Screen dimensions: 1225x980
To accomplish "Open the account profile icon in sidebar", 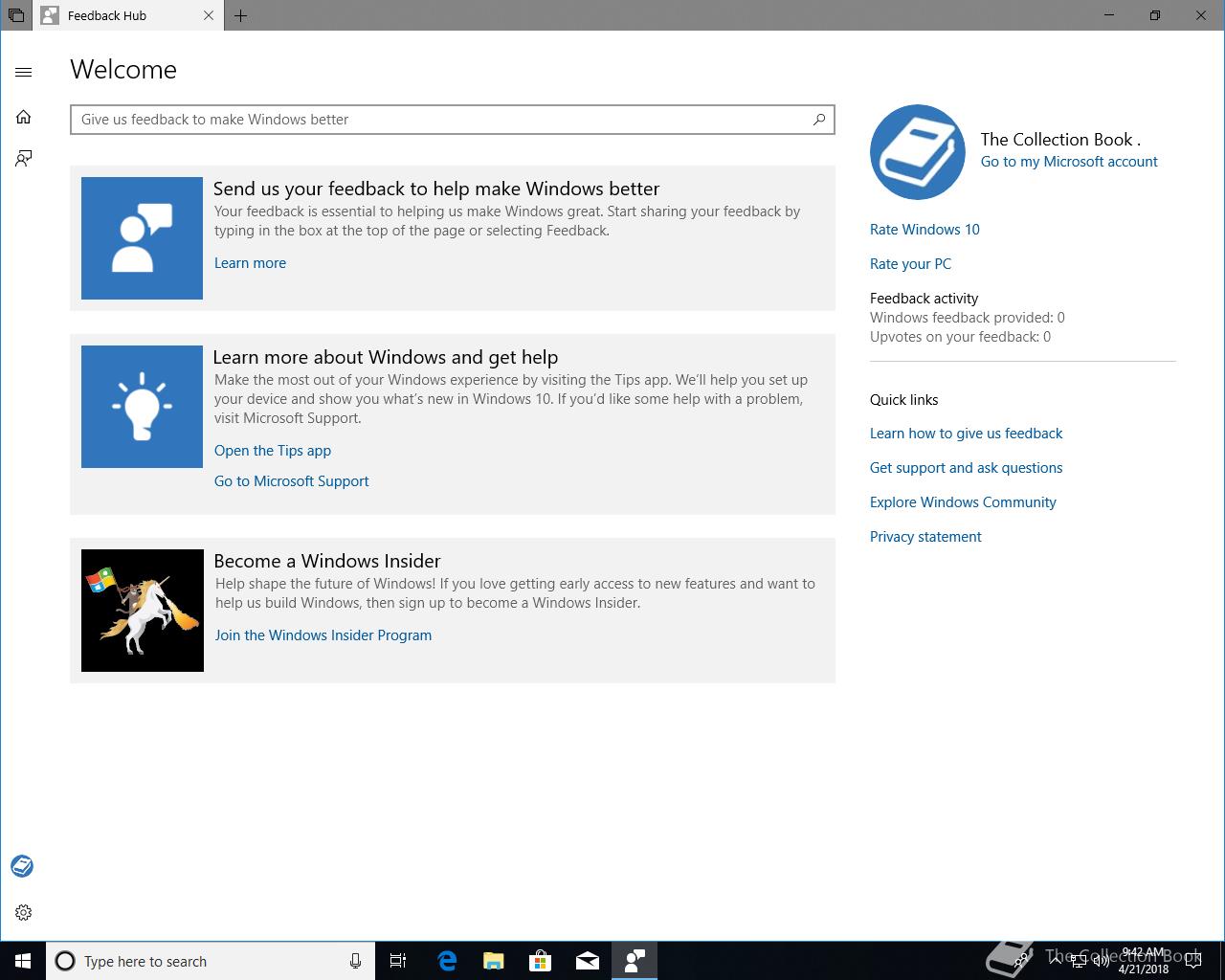I will click(x=22, y=866).
